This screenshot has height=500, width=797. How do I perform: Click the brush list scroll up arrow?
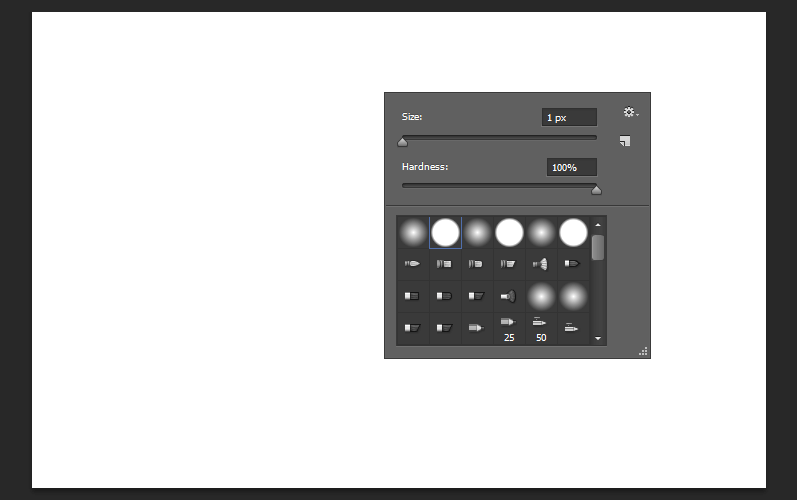(598, 225)
